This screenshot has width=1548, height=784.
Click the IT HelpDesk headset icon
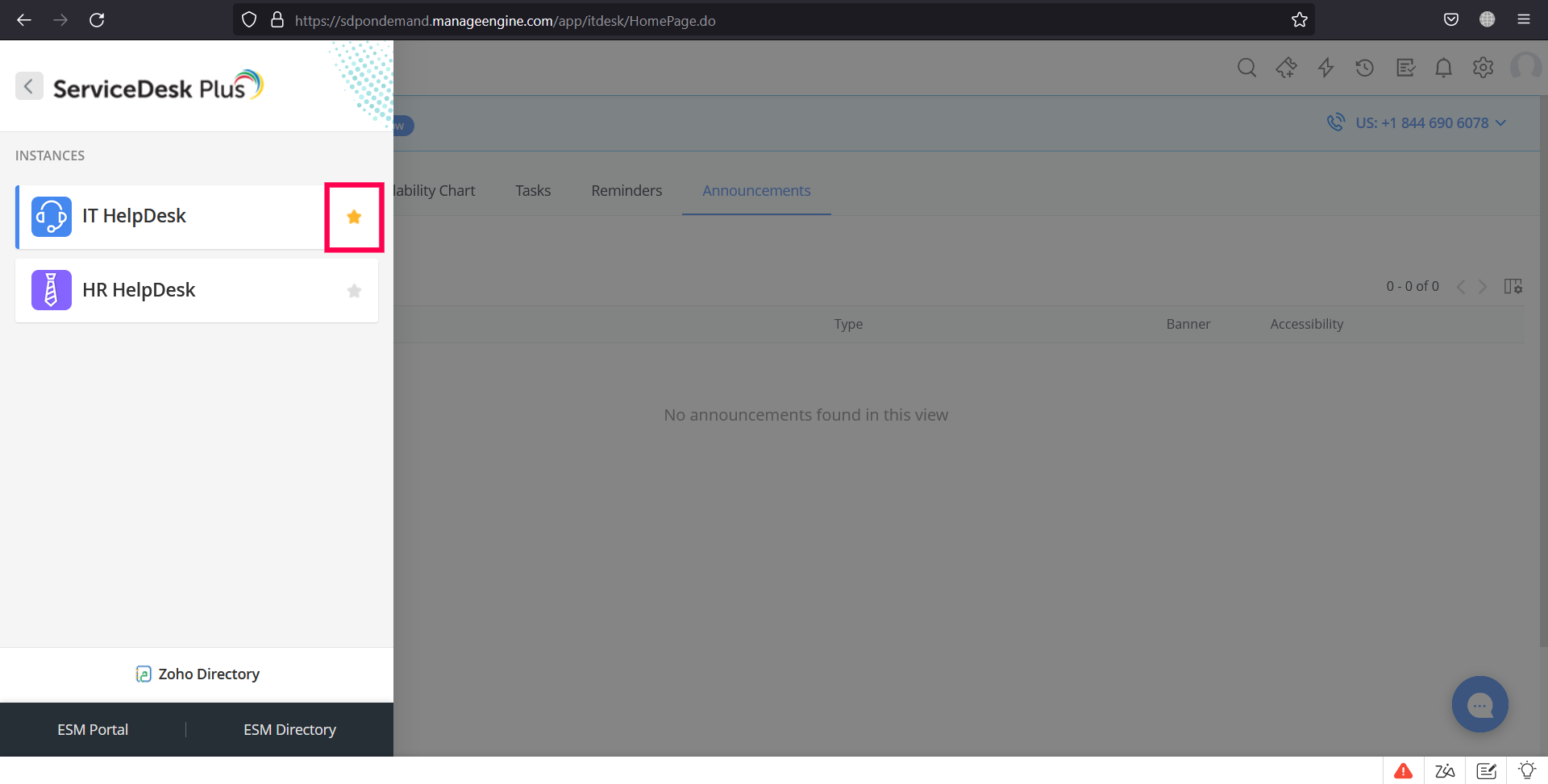coord(52,217)
